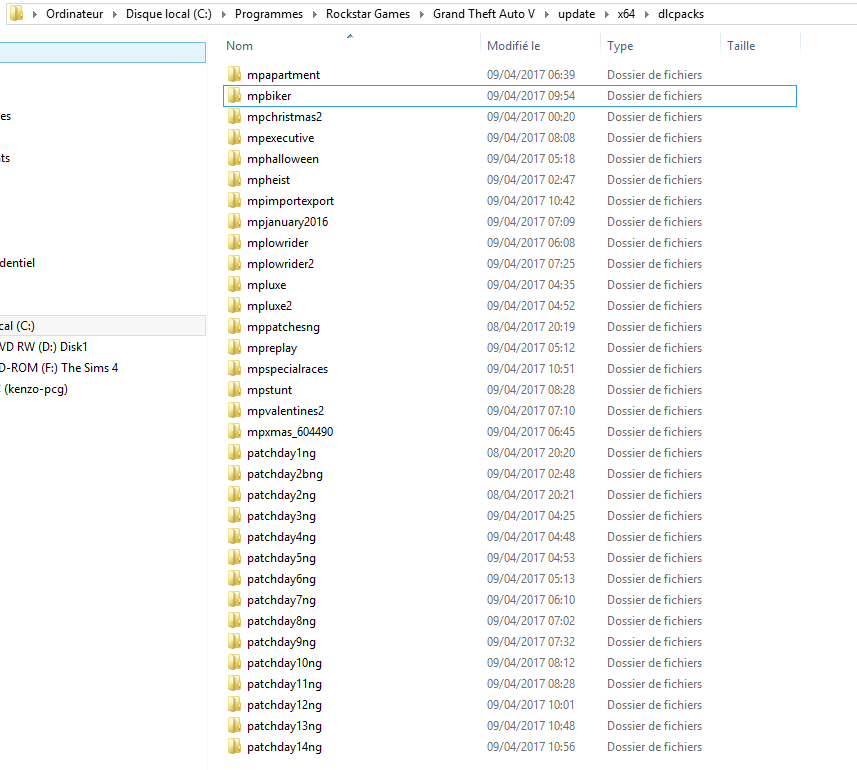
Task: Click the folder icon of mpapartment
Action: [x=234, y=74]
